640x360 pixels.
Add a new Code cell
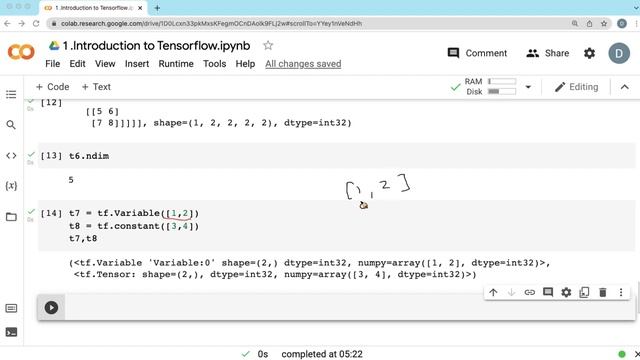(x=53, y=87)
